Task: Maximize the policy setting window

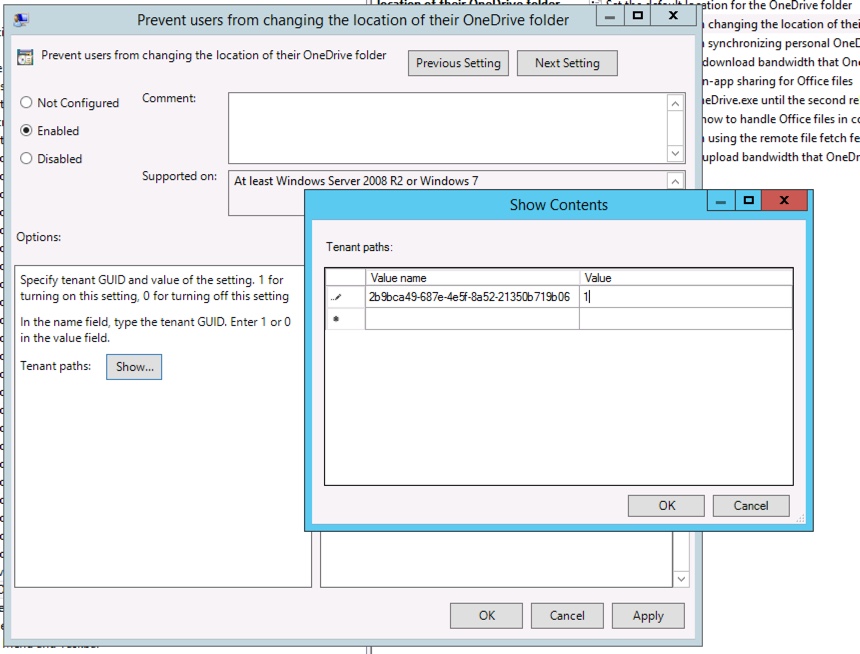Action: pyautogui.click(x=637, y=15)
